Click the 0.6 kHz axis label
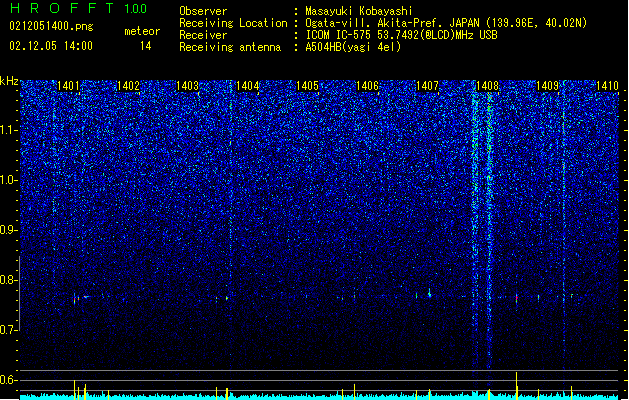The height and width of the screenshot is (400, 629). [x=9, y=380]
